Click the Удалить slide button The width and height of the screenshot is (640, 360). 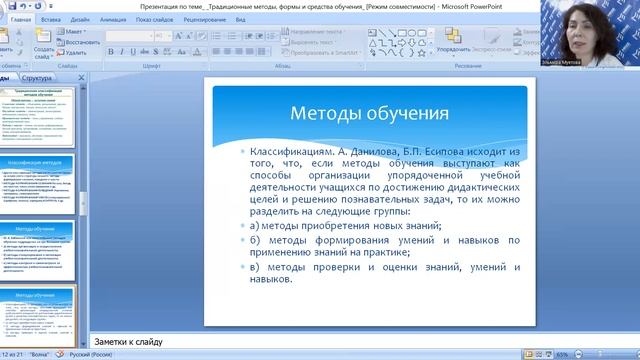pos(72,53)
